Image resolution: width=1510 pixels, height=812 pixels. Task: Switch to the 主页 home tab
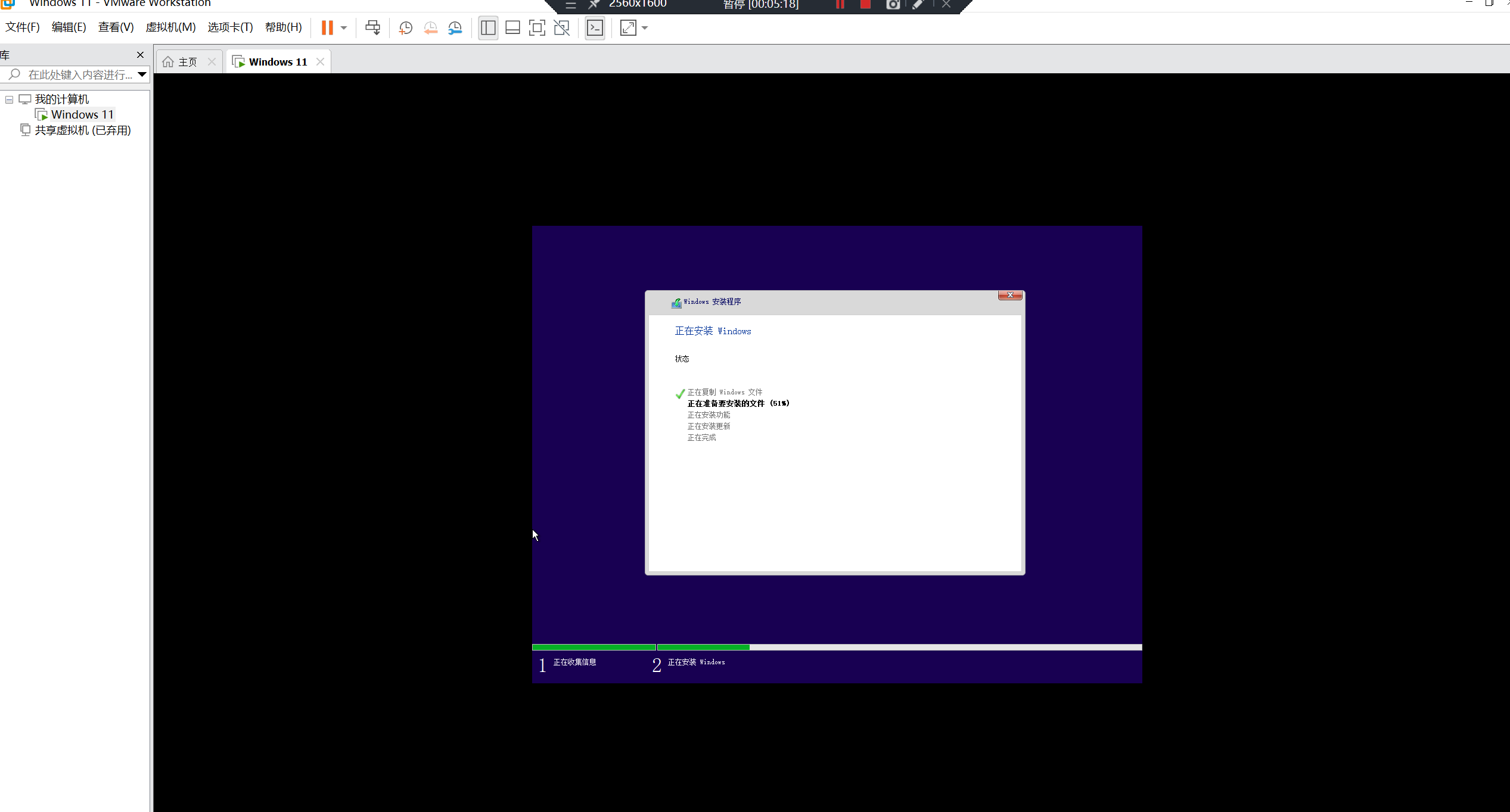click(182, 62)
